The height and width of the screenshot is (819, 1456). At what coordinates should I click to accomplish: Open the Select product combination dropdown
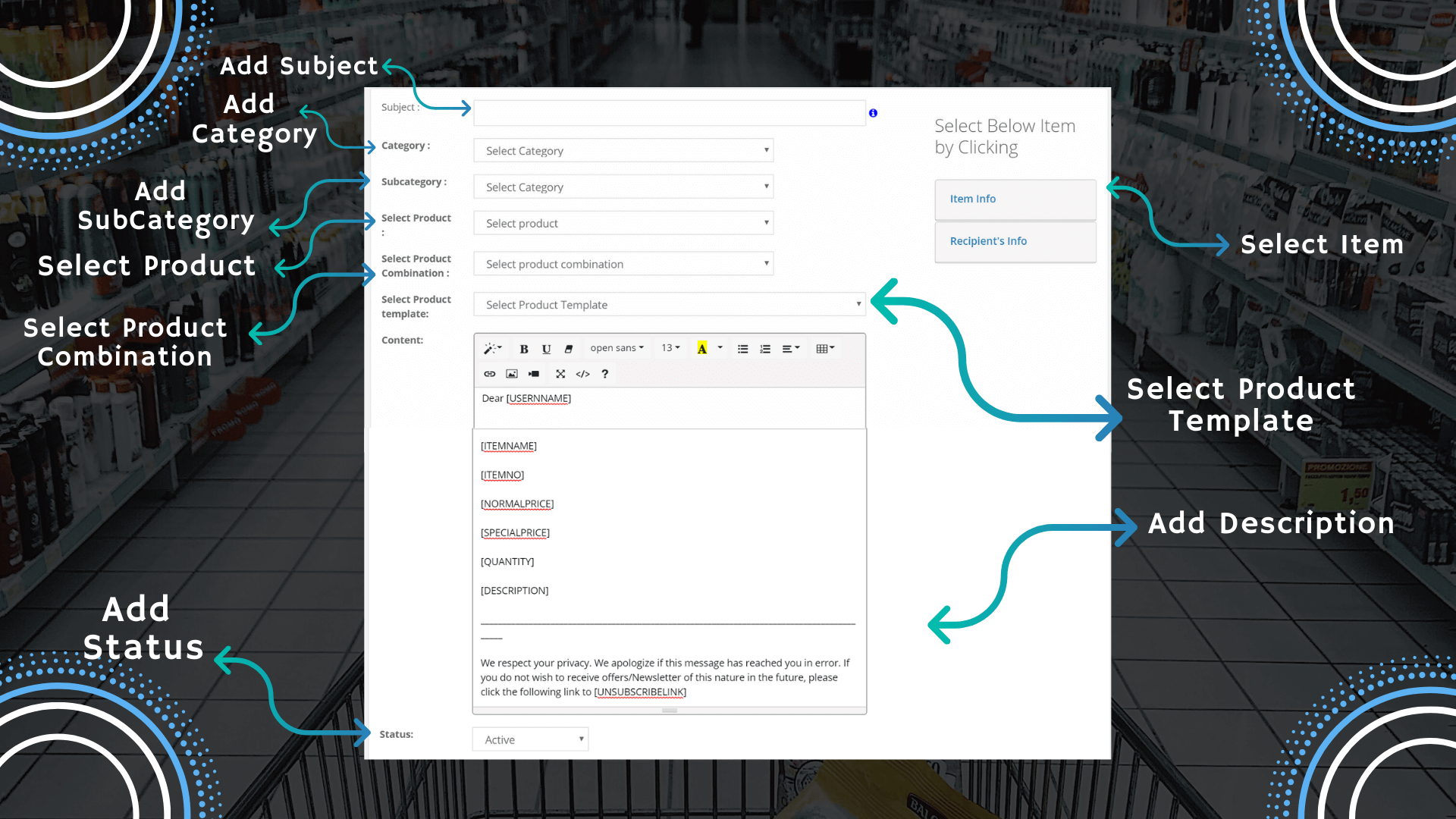pyautogui.click(x=623, y=264)
